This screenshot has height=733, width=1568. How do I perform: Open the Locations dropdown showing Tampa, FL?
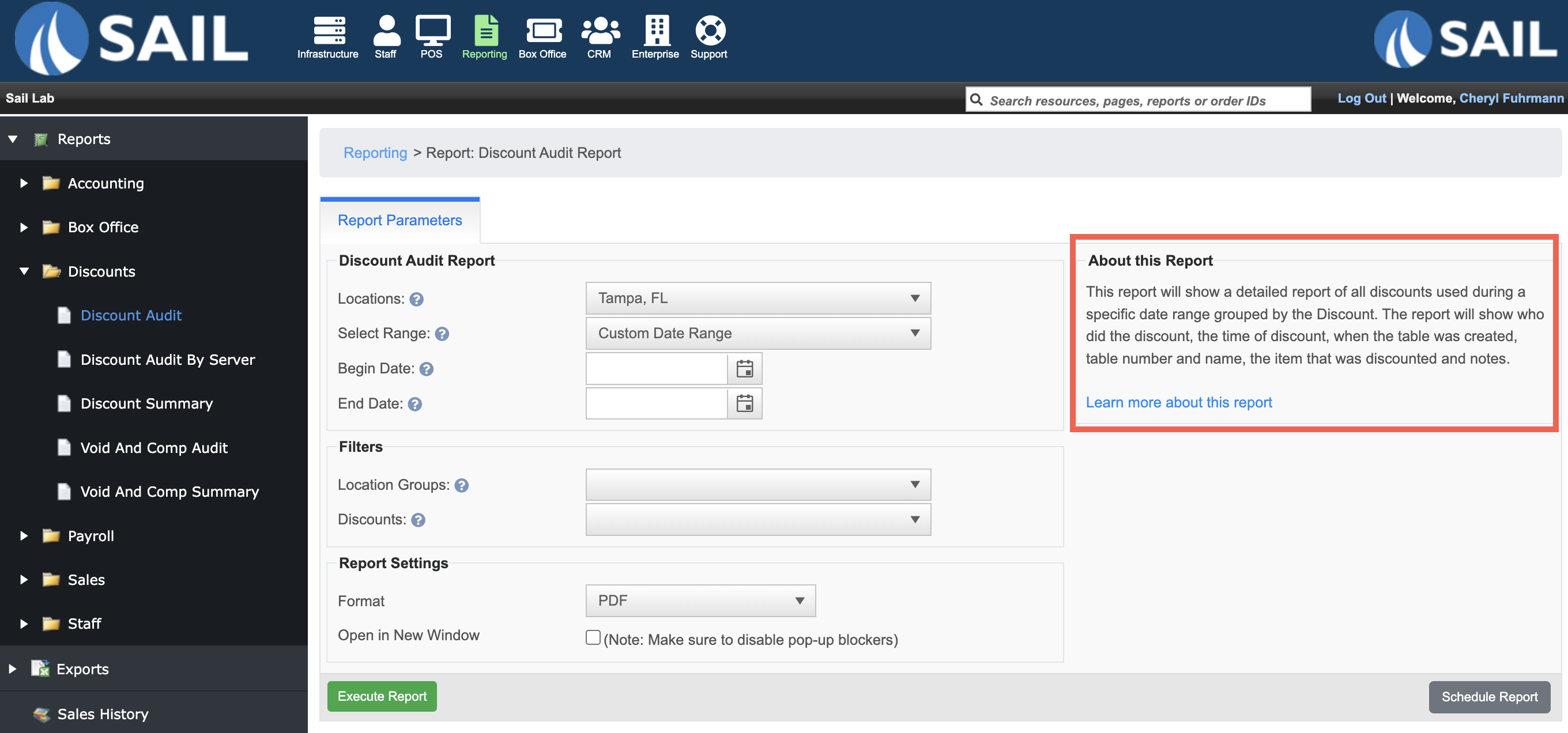click(758, 298)
